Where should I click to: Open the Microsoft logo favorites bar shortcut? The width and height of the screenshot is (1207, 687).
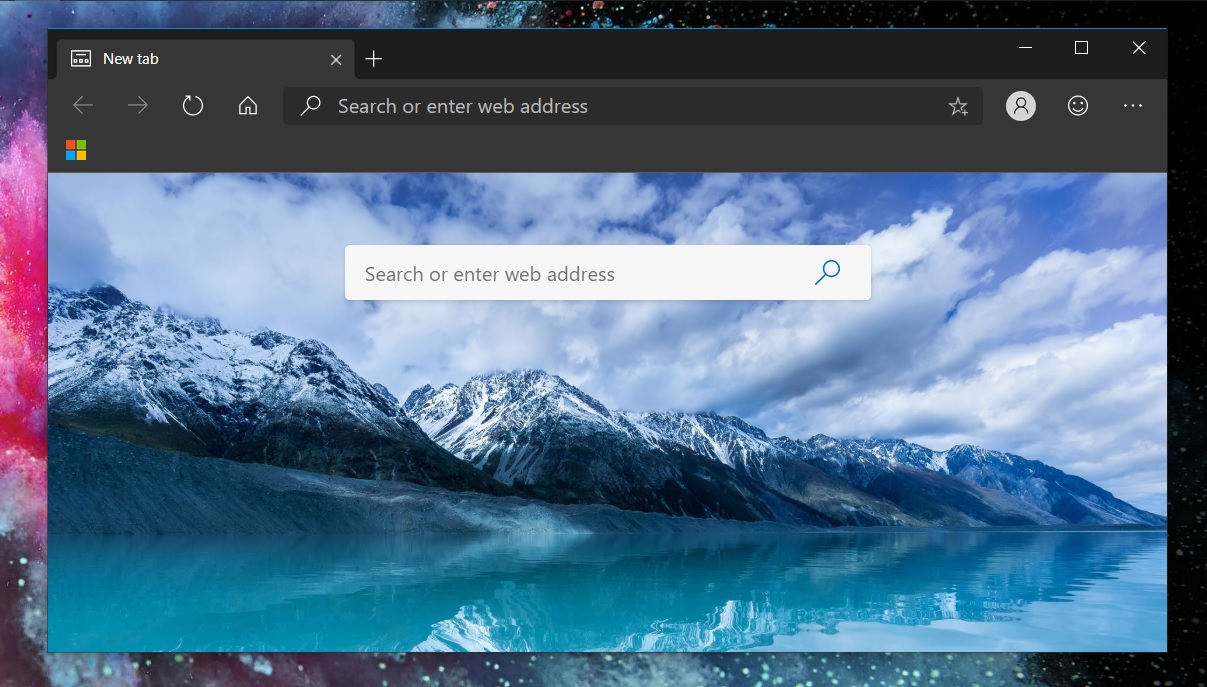pos(76,150)
